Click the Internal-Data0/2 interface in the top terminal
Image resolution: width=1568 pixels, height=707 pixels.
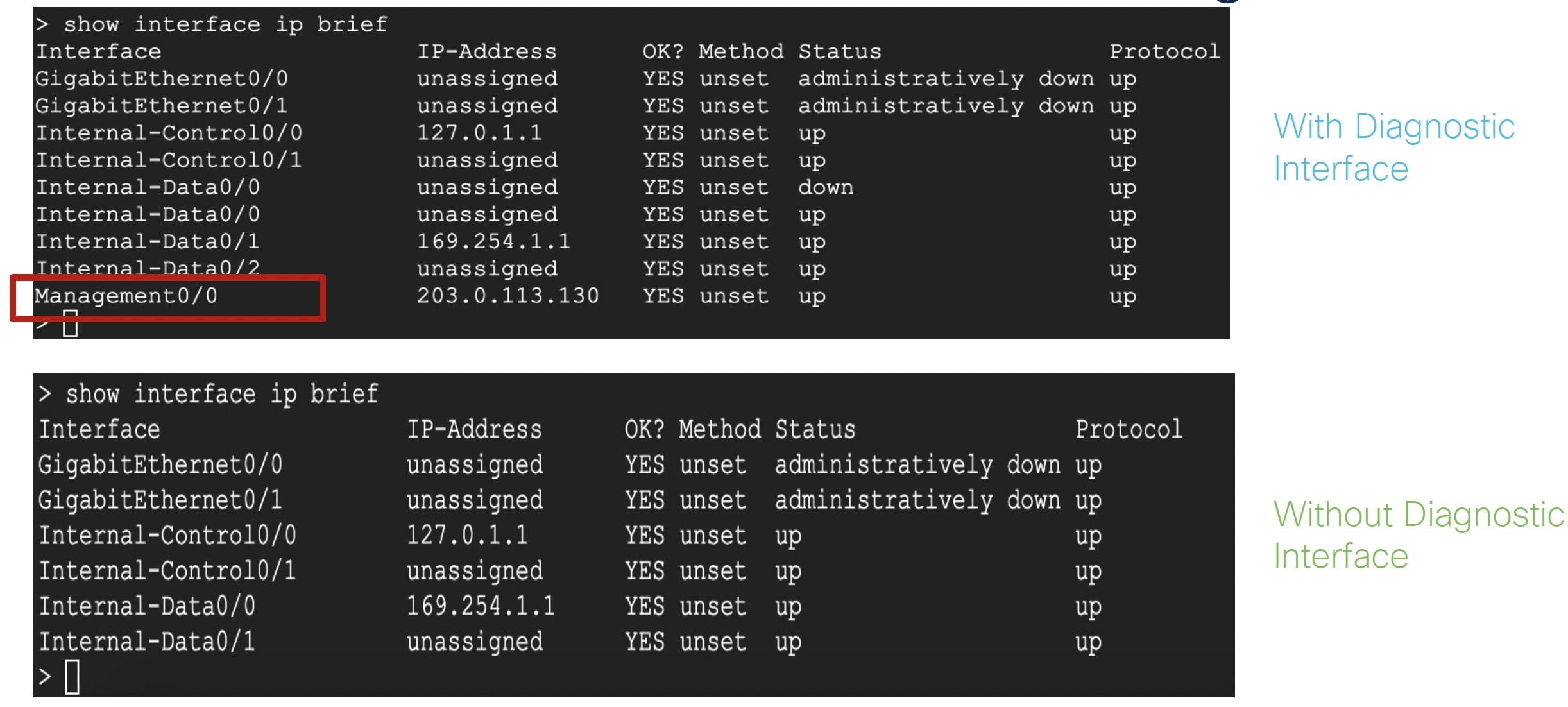148,268
